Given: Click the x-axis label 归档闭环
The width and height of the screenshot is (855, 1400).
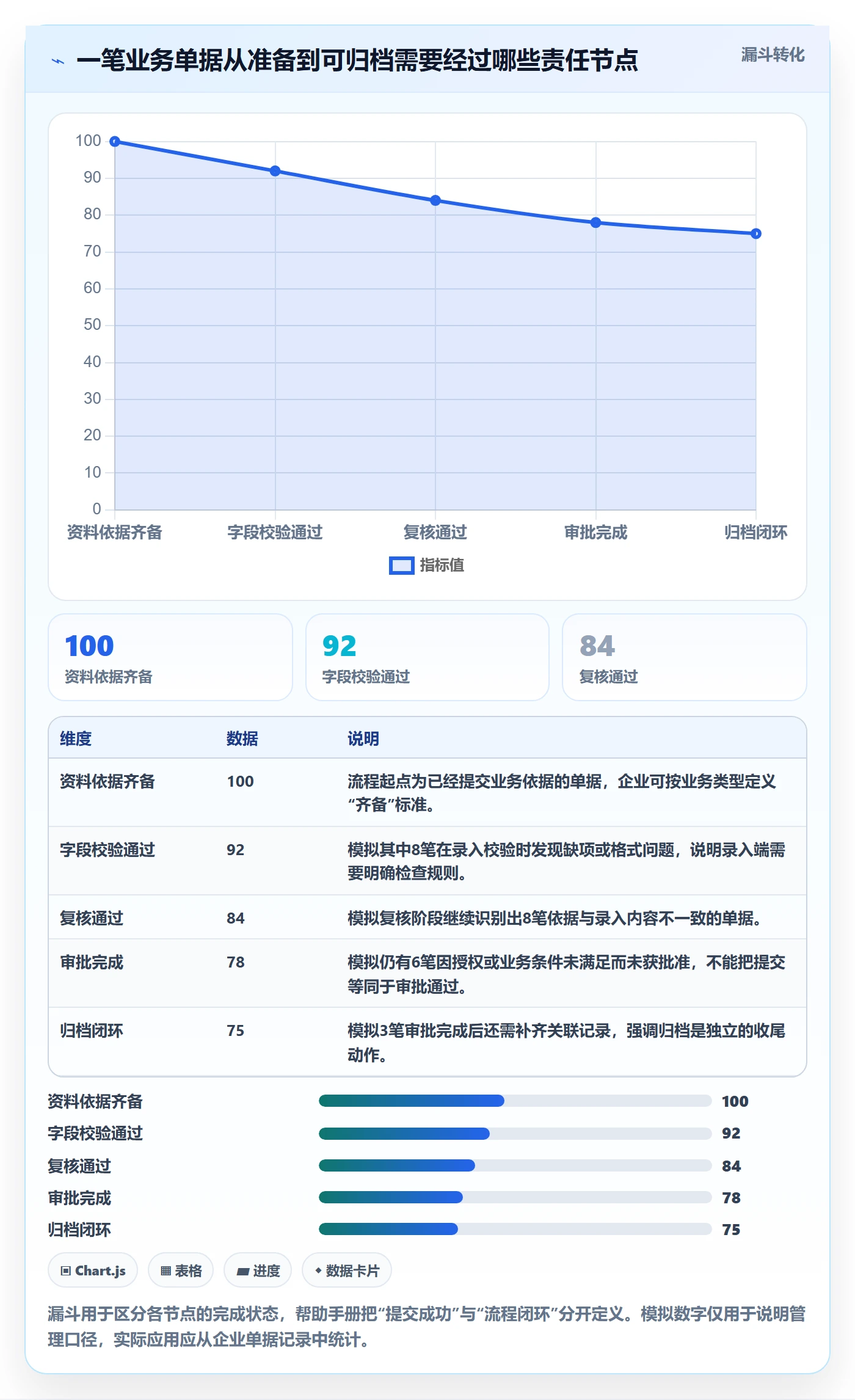Looking at the screenshot, I should [x=756, y=533].
